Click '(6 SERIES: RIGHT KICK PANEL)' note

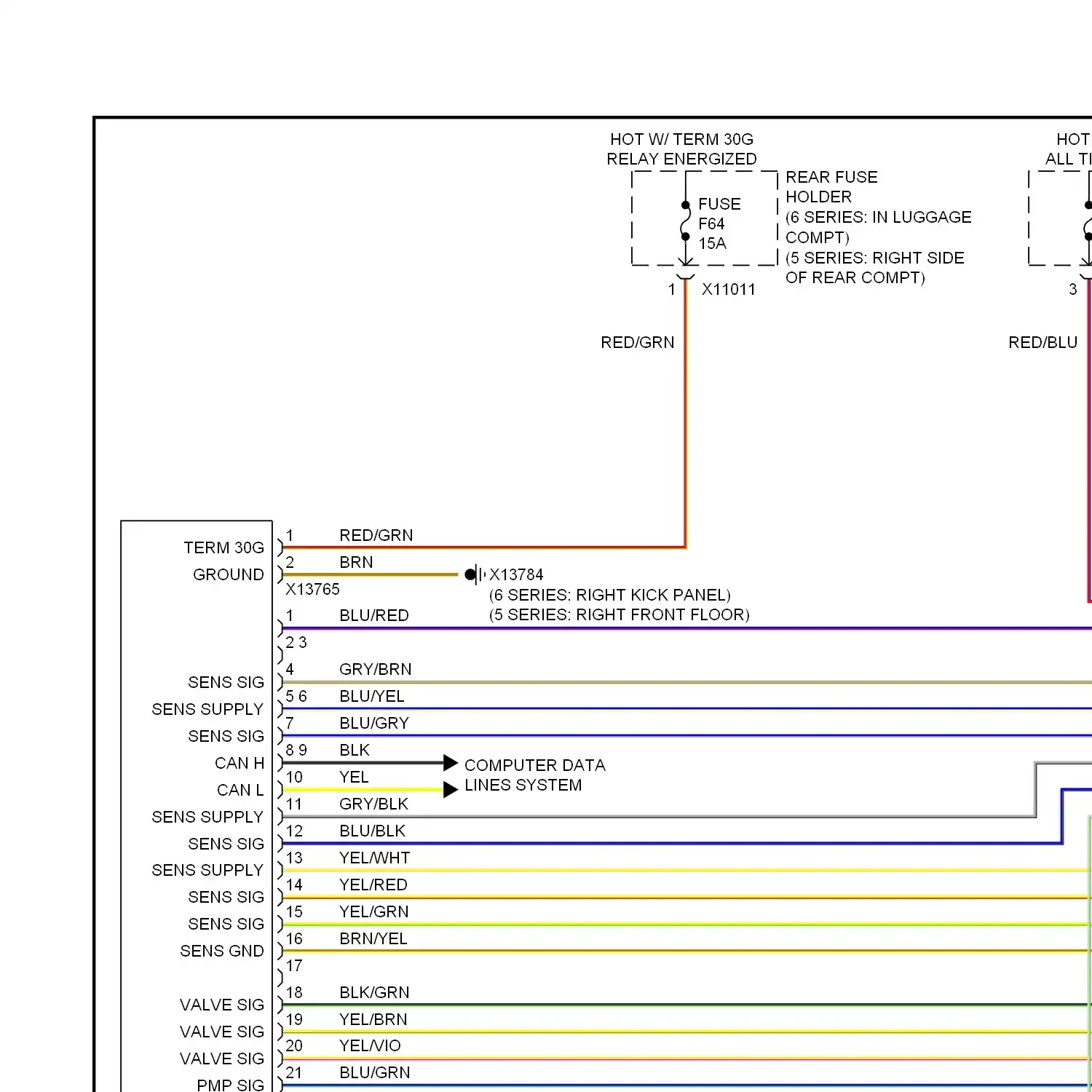[610, 595]
